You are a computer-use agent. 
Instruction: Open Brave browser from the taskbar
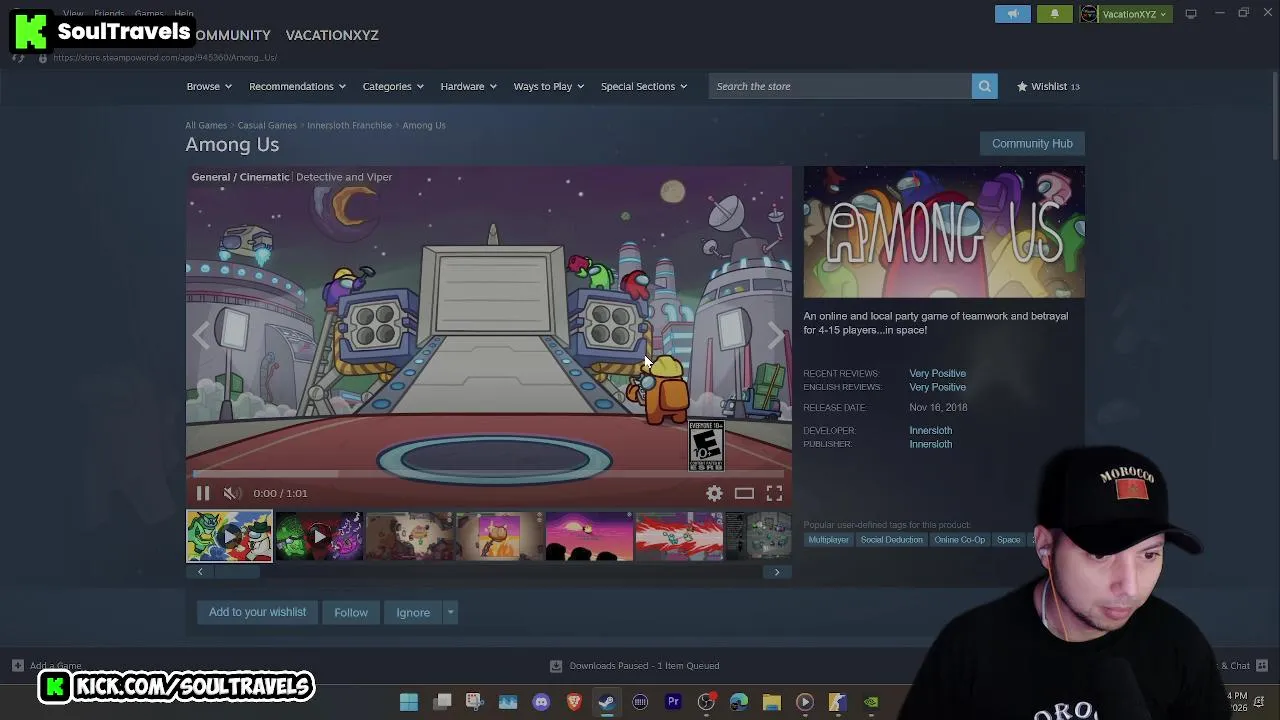[x=574, y=702]
